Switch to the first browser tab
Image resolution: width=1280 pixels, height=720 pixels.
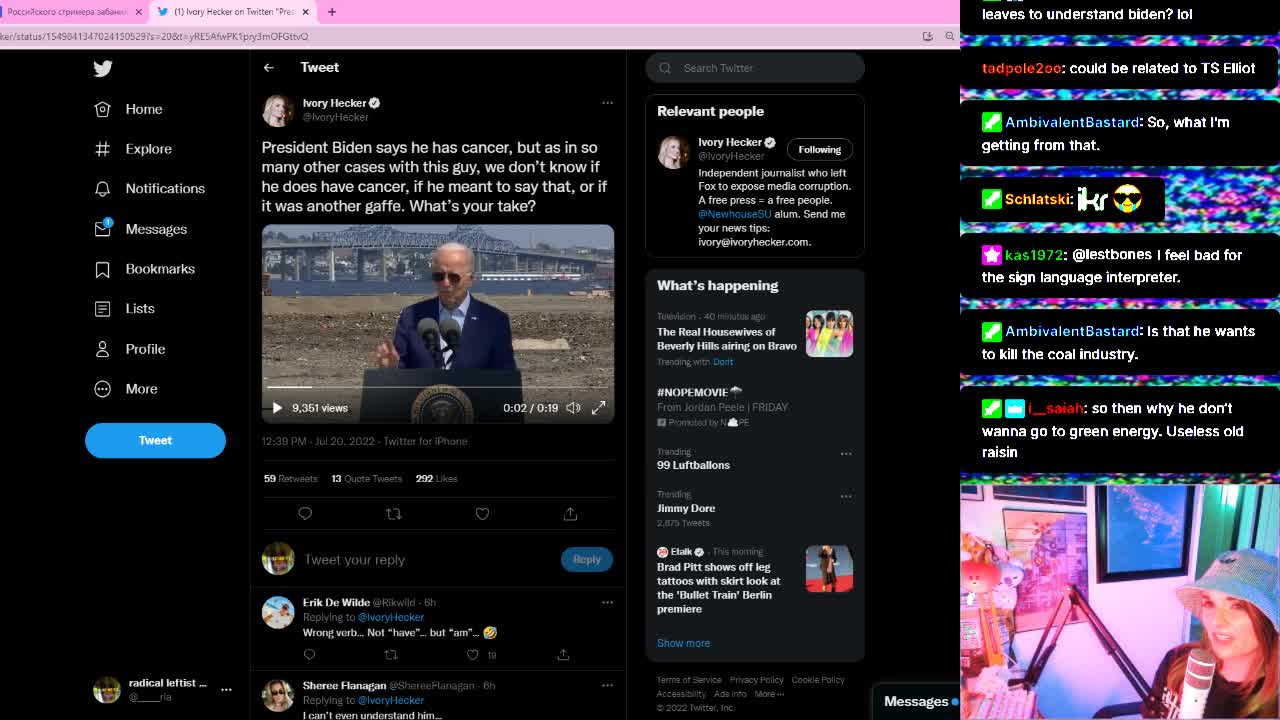coord(70,12)
